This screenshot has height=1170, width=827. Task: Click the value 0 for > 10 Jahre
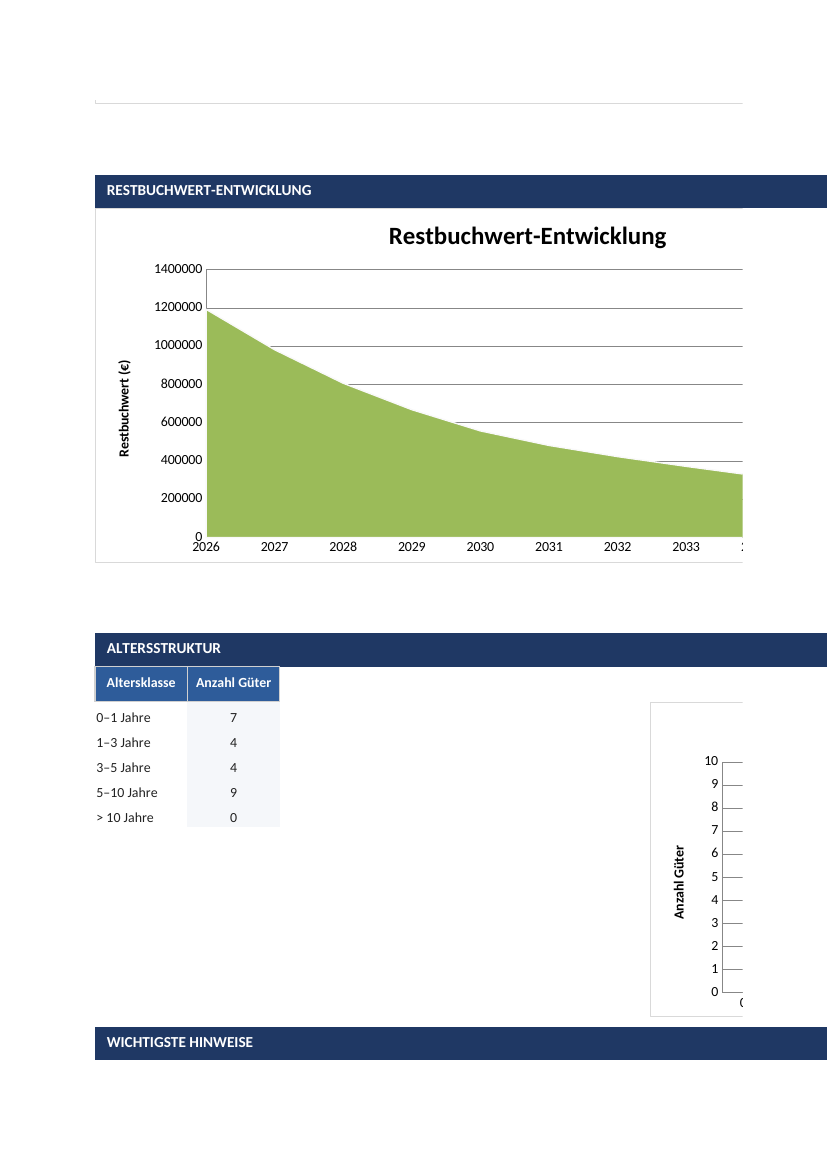[234, 818]
